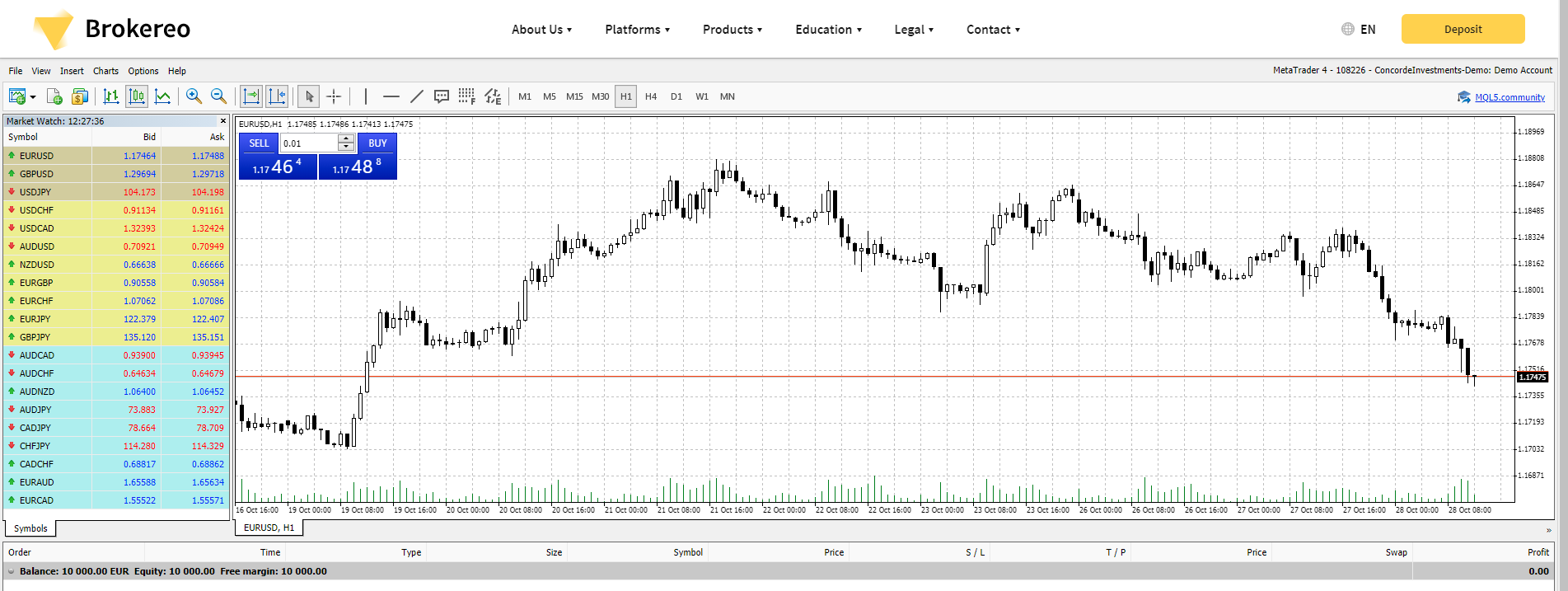1568x591 pixels.
Task: Select the crosshair tool
Action: 334,96
